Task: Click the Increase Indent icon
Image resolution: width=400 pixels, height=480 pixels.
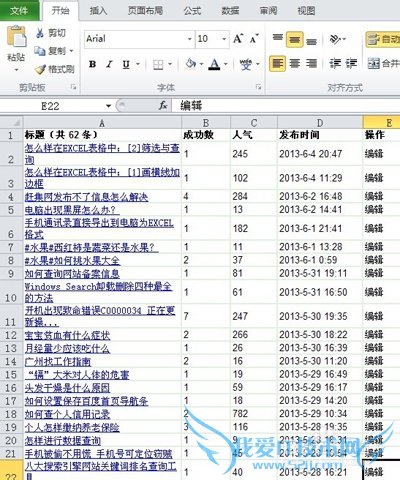Action: (351, 63)
